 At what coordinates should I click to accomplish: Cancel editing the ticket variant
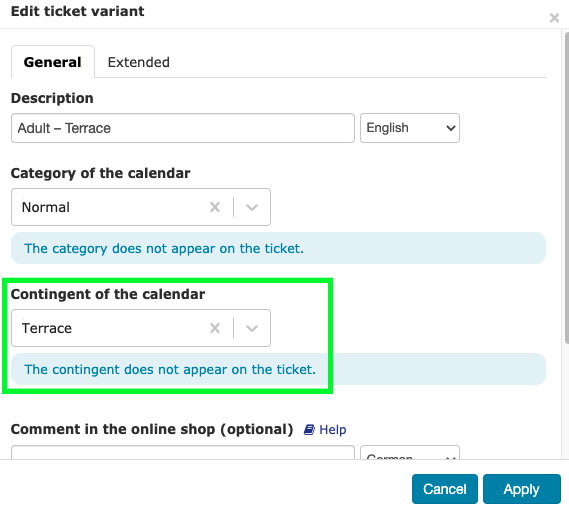(445, 489)
